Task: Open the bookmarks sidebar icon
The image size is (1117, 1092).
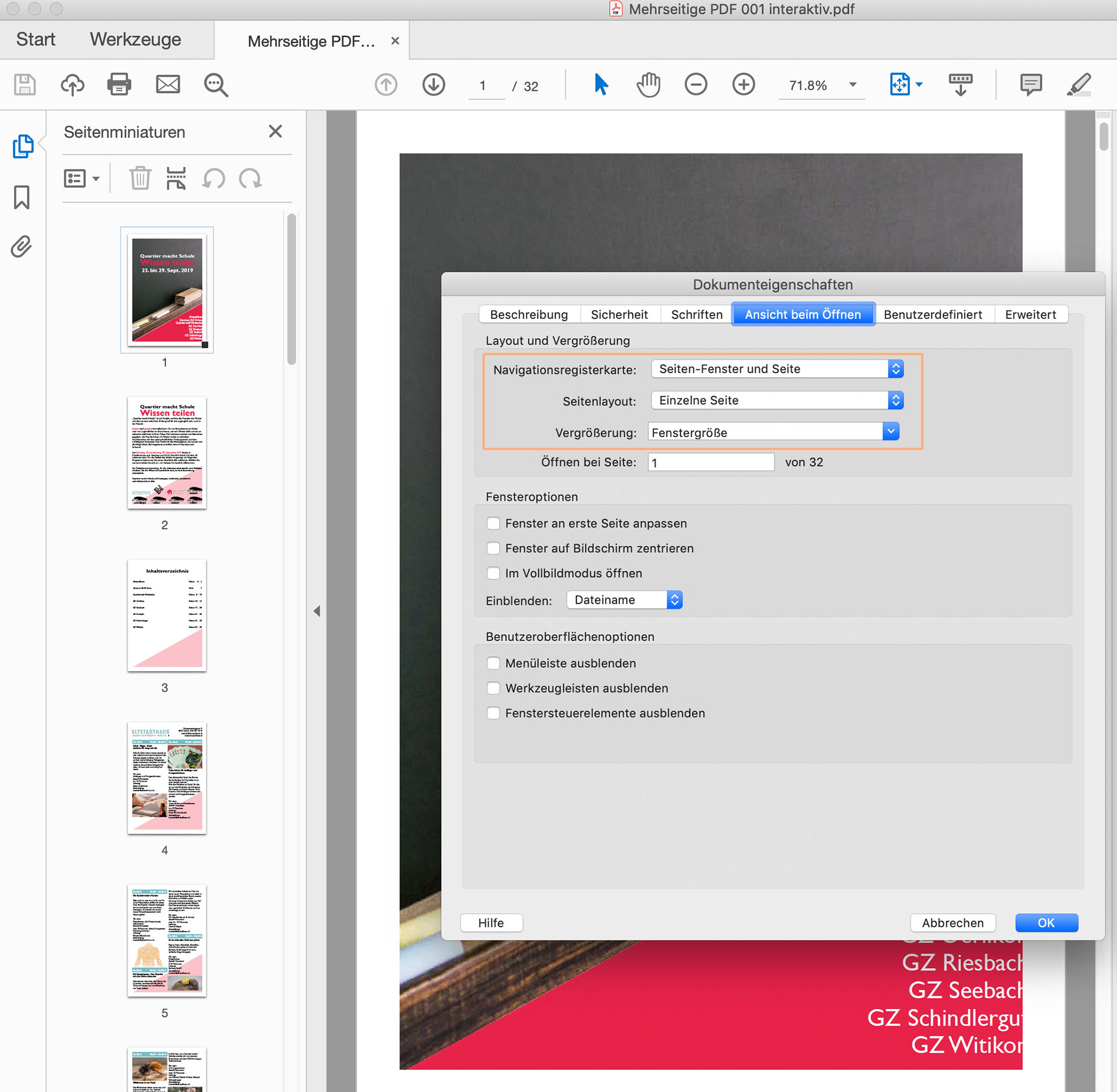Action: coord(22,197)
